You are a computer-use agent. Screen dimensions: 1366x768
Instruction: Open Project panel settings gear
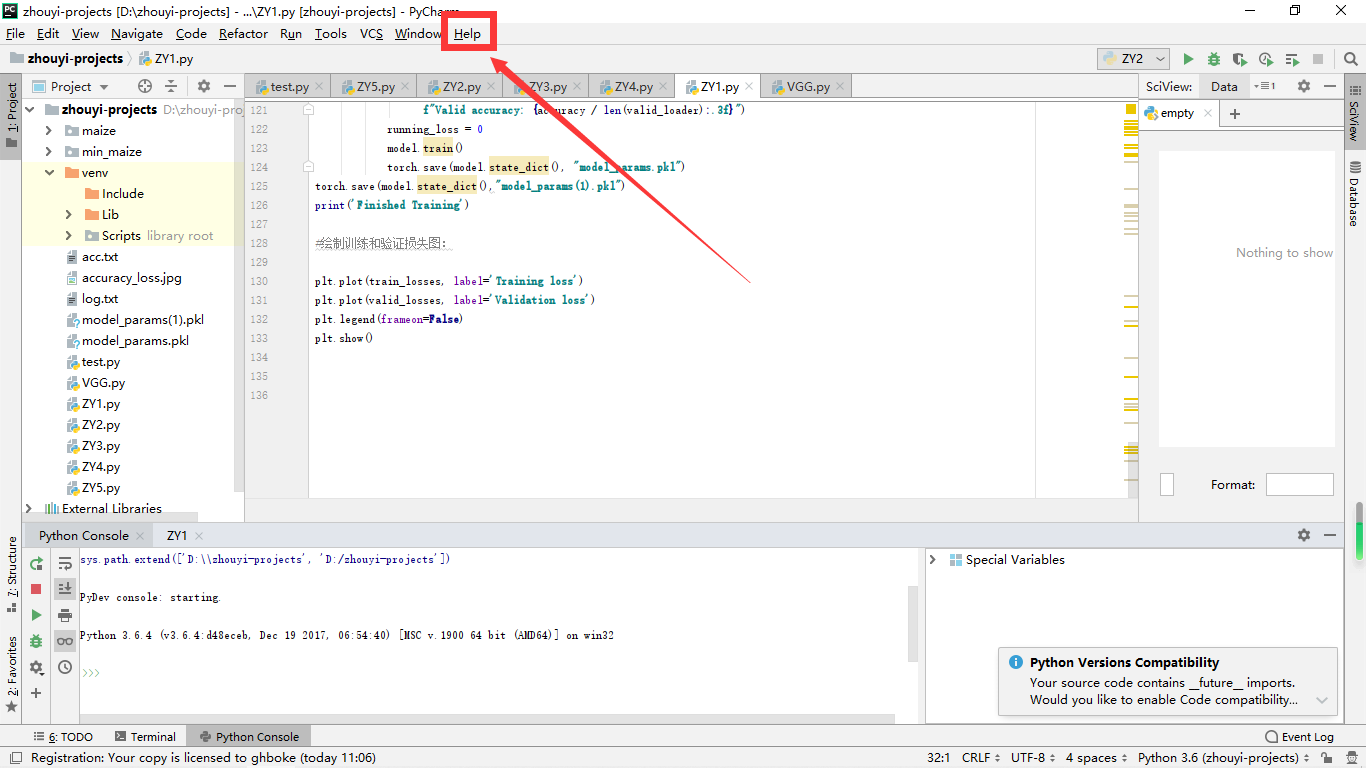204,86
